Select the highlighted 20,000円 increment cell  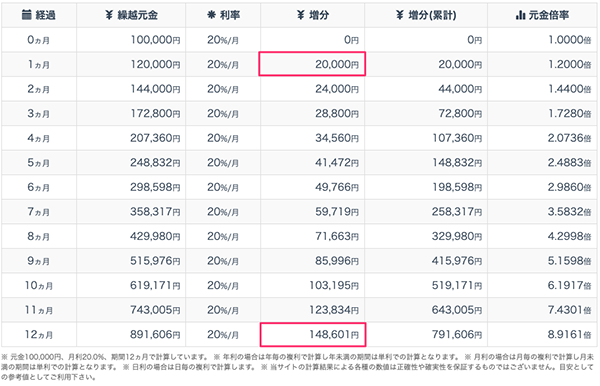point(312,64)
